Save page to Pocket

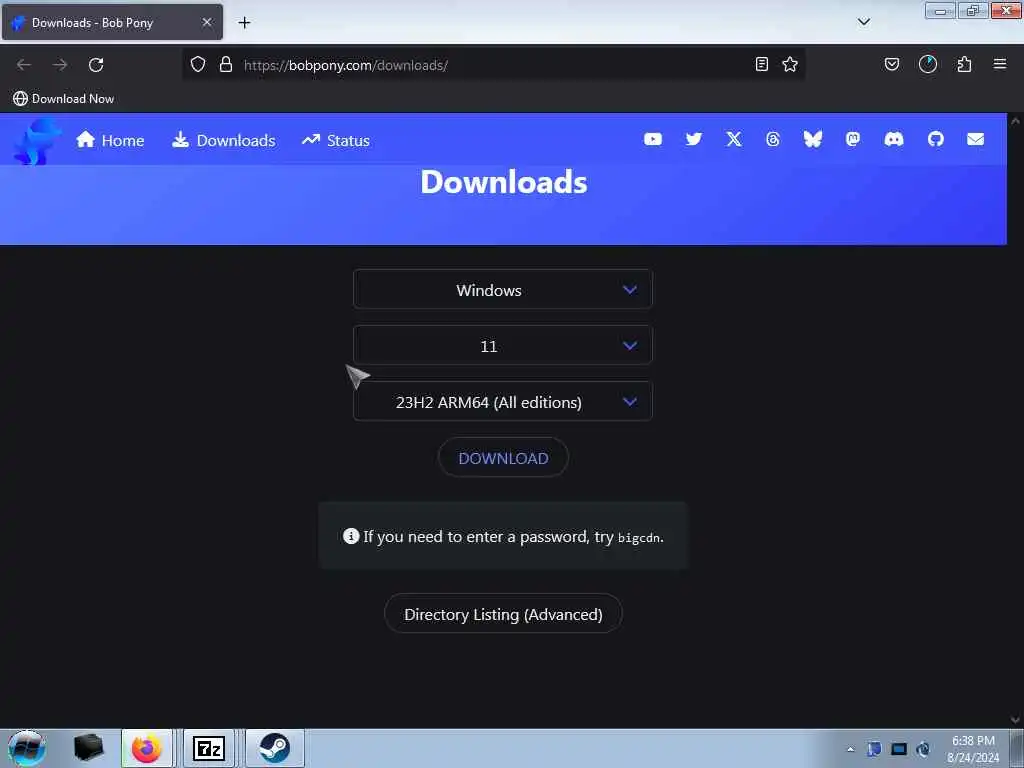pos(891,64)
